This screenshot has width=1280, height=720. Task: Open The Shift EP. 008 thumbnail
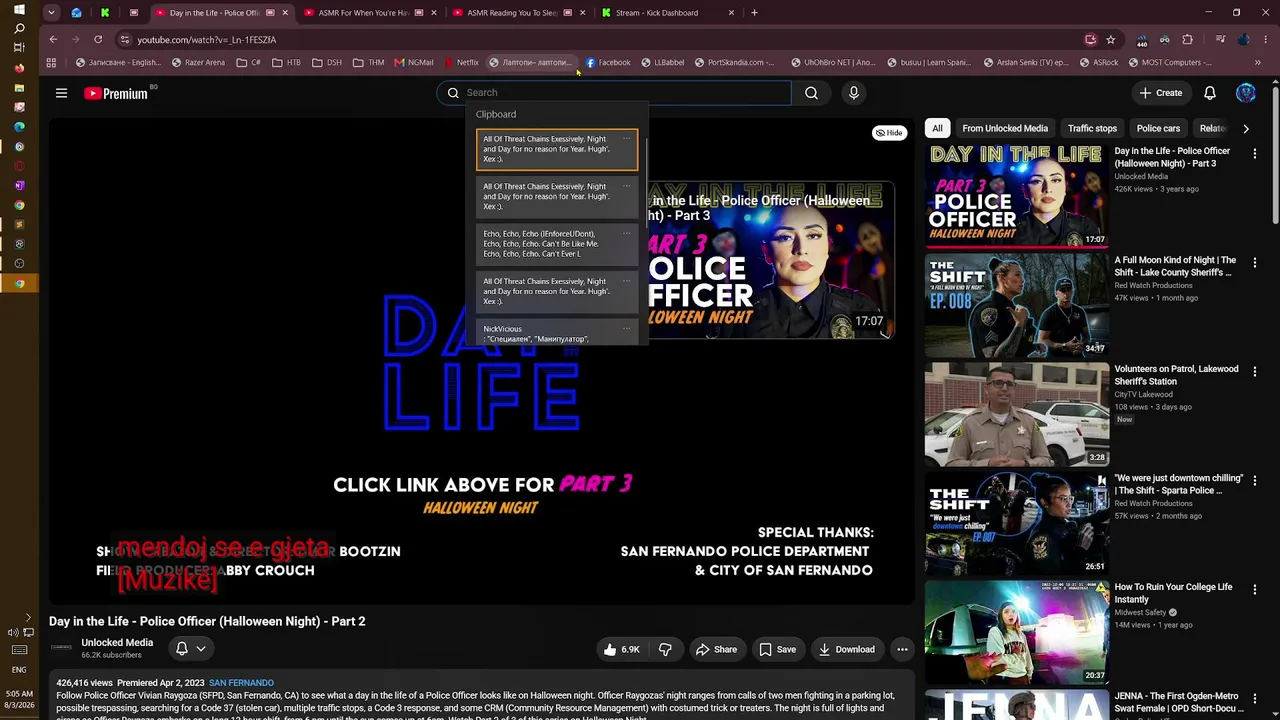pos(1017,305)
